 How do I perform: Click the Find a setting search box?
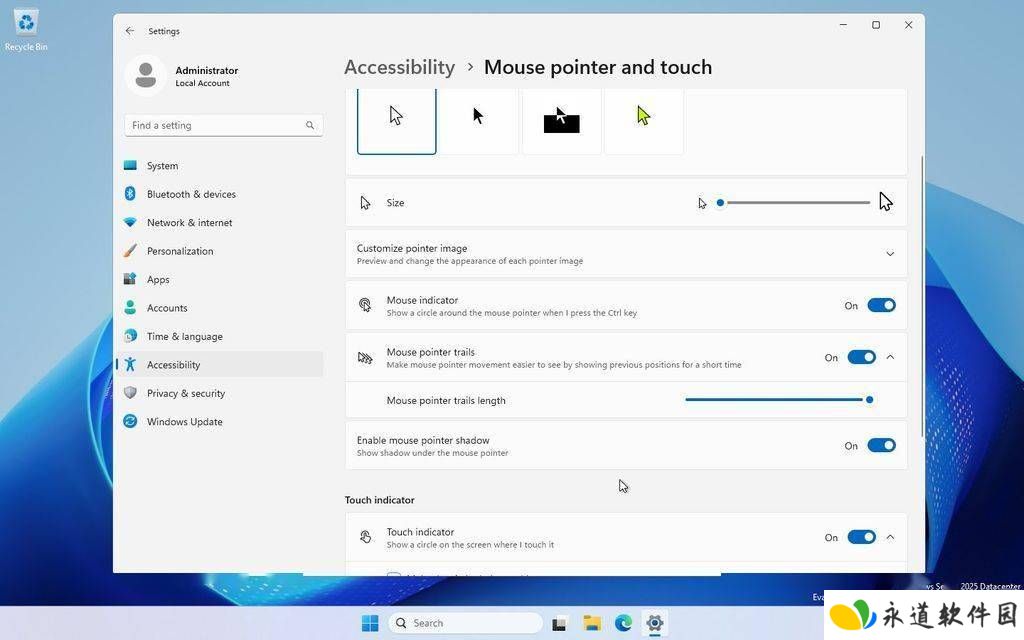223,125
